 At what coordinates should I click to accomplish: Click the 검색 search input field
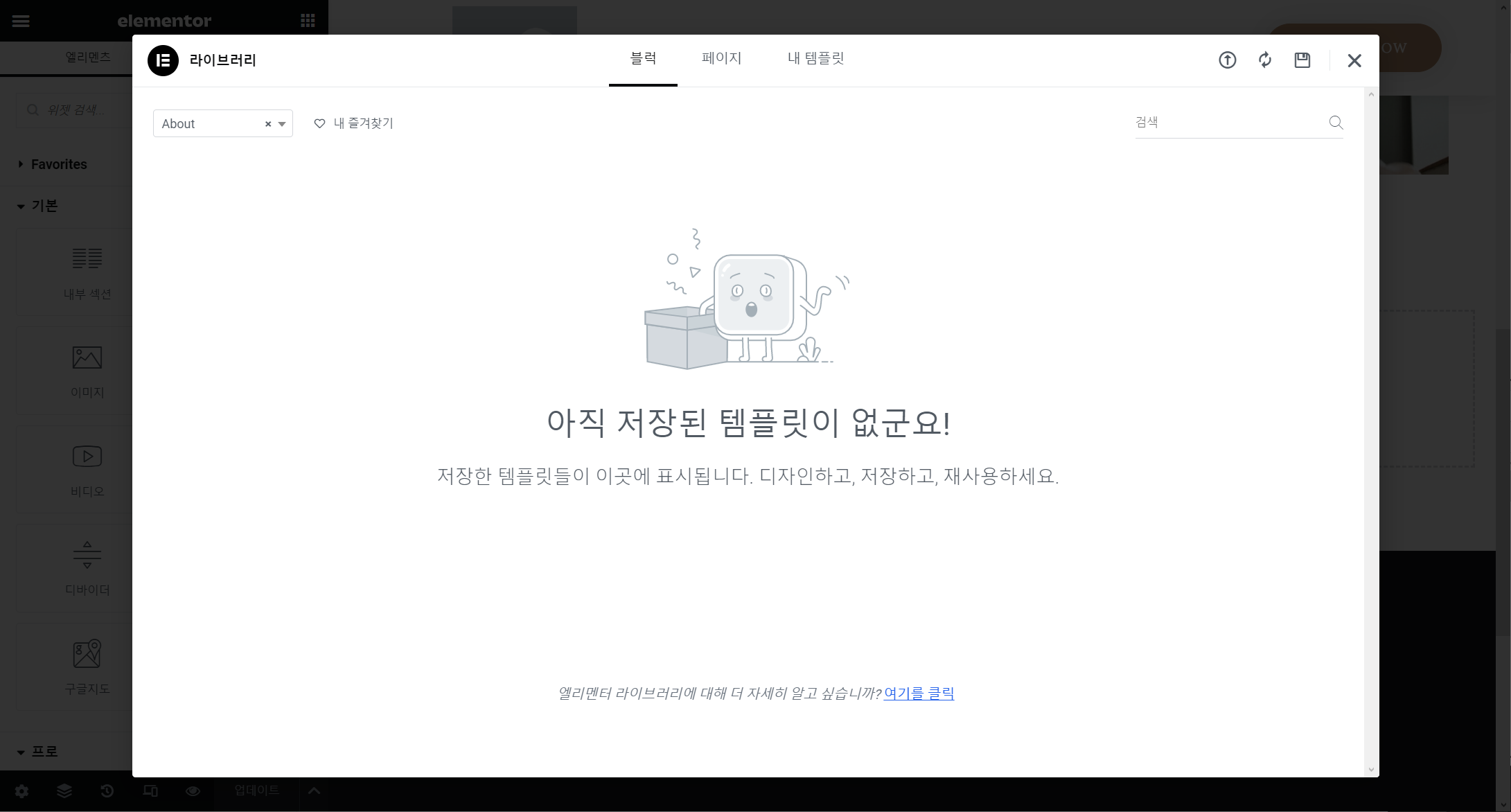1228,122
